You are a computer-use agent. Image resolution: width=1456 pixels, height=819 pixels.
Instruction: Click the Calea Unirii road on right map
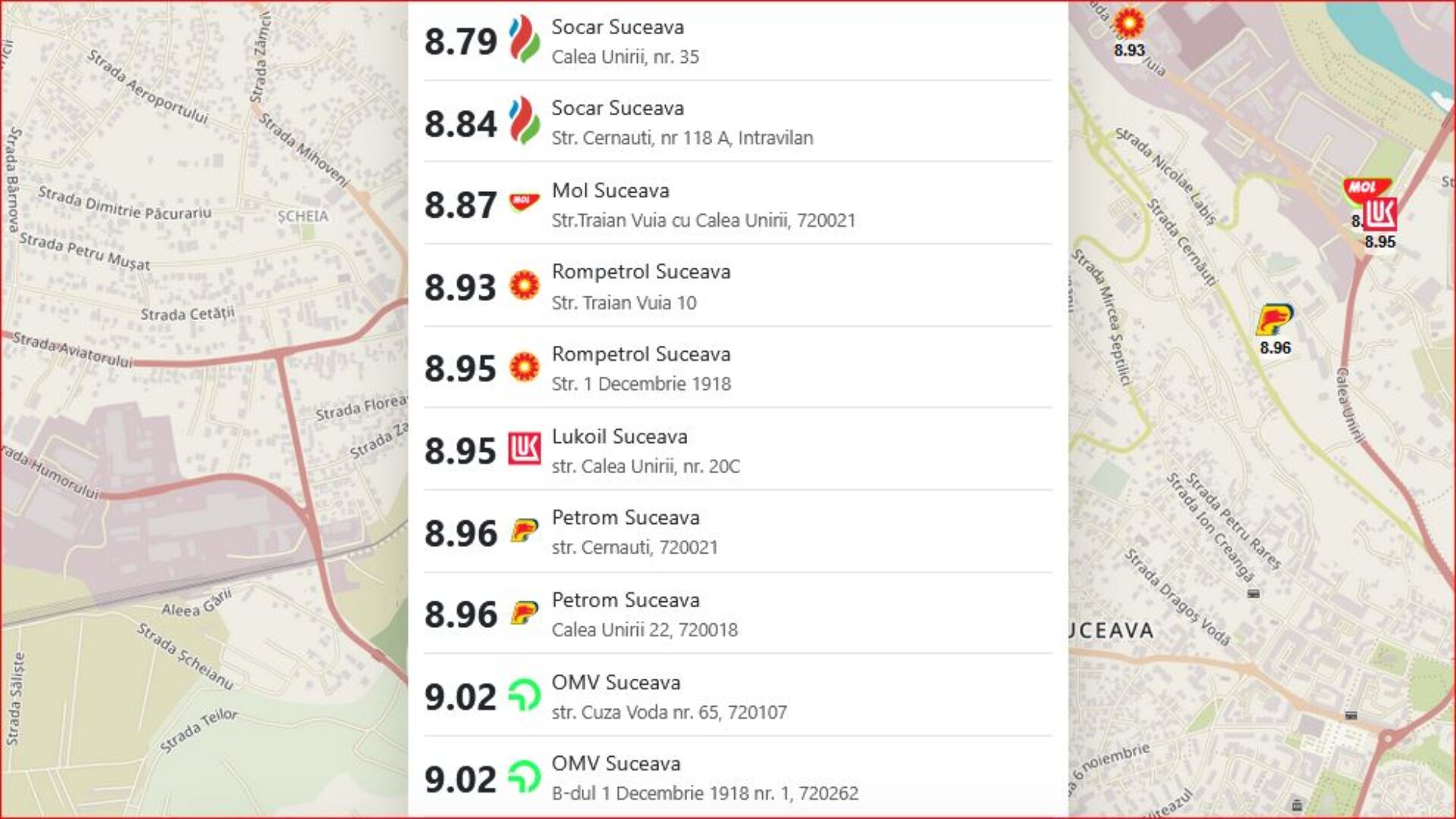click(1350, 406)
